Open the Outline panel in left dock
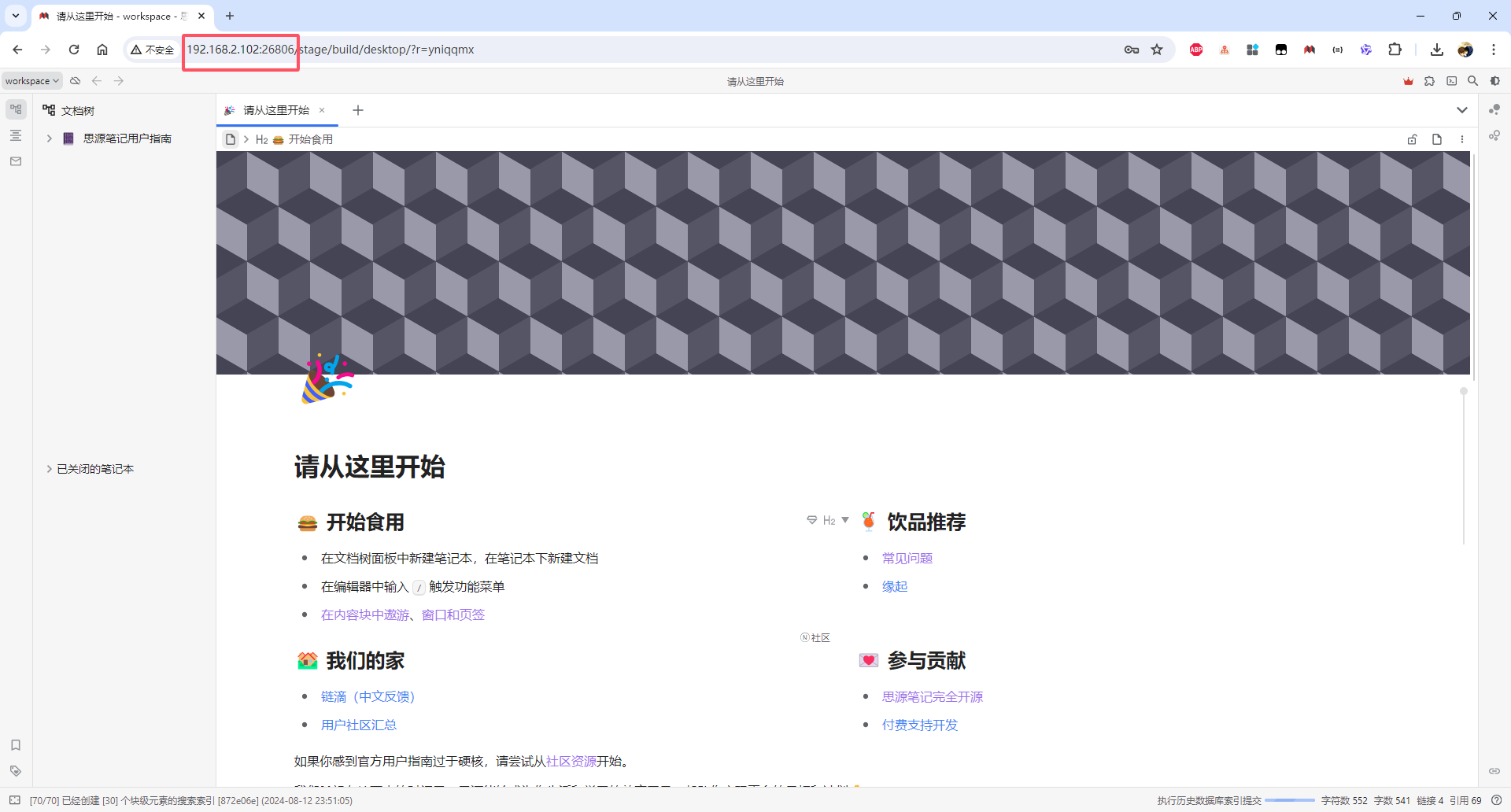 (16, 135)
